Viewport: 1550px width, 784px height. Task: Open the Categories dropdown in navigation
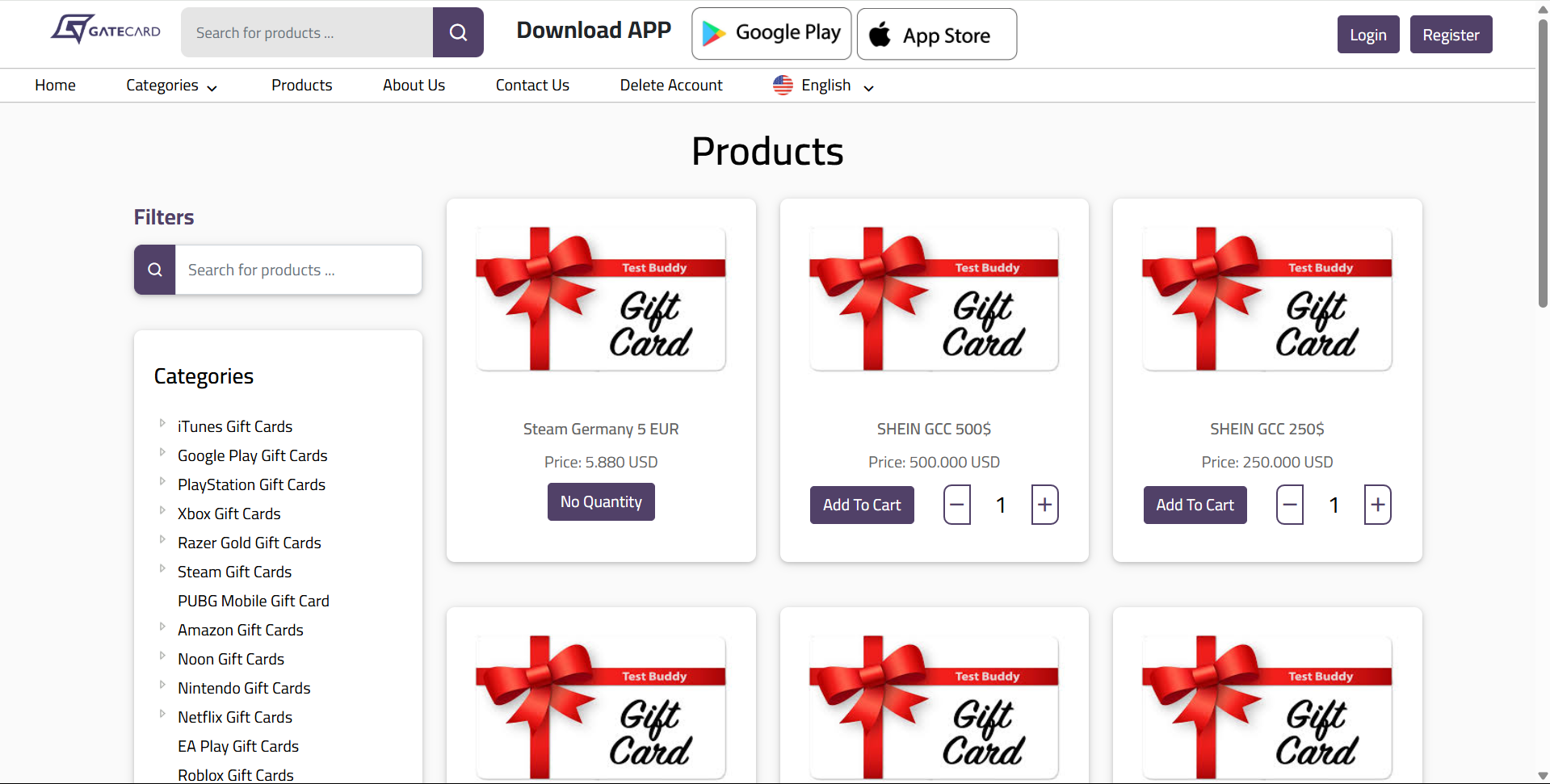tap(171, 86)
